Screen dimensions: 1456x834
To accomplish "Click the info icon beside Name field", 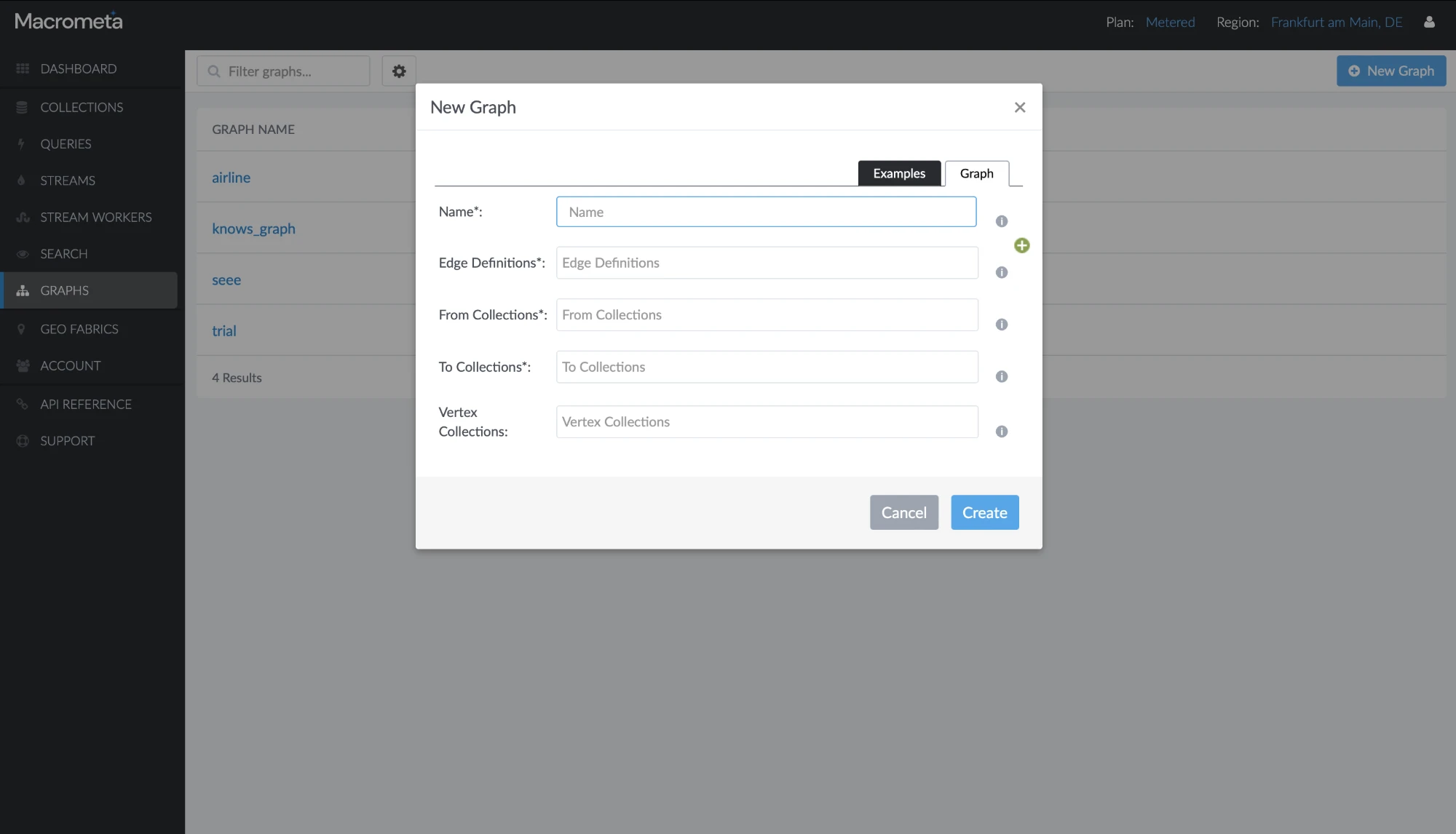I will 1002,221.
